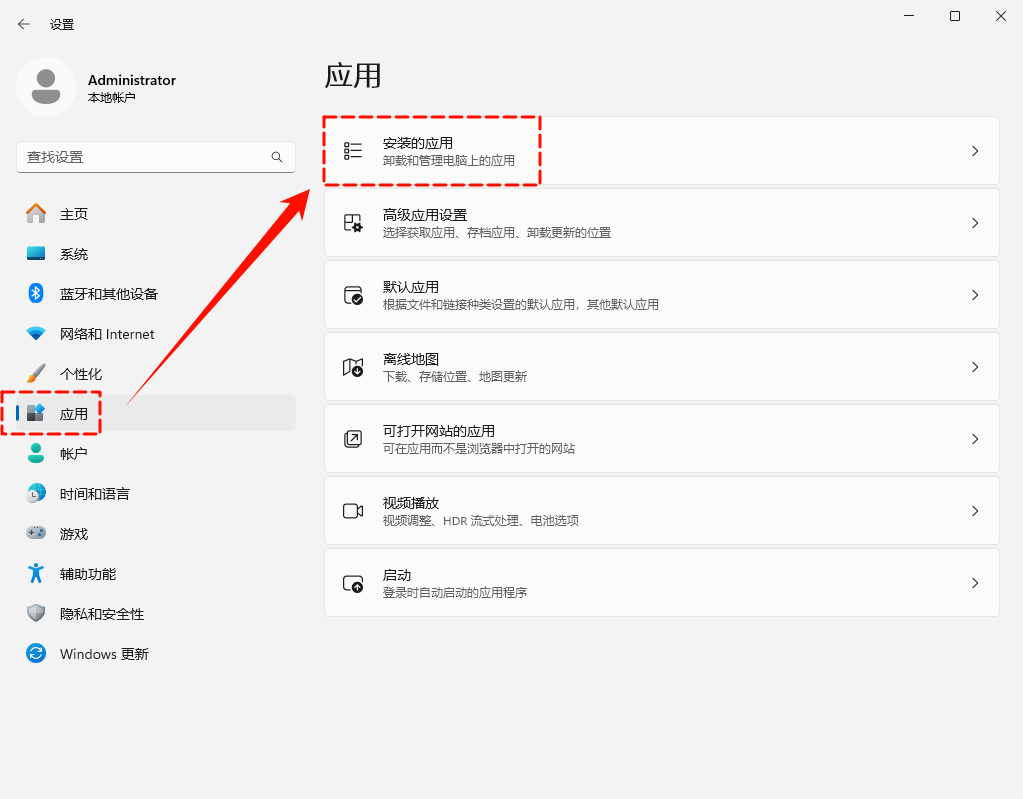1023x799 pixels.
Task: Expand 启动 using its chevron arrow
Action: [x=975, y=583]
